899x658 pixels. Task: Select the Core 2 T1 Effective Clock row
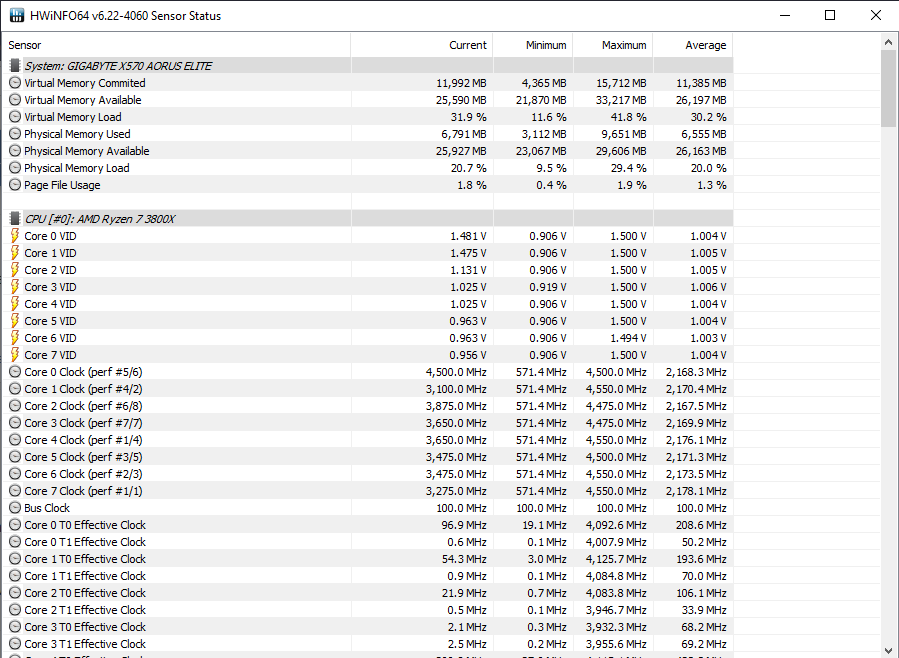[368, 610]
